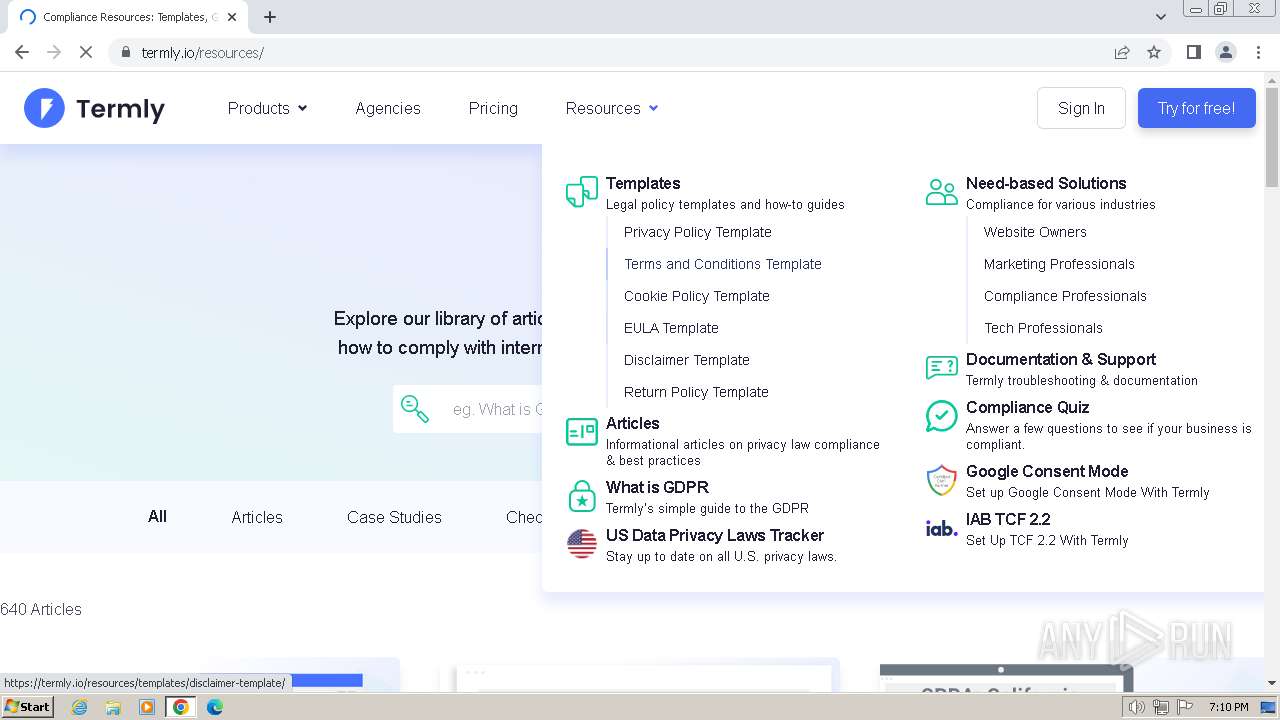Open the Marketing Professionals link
1280x720 pixels.
coord(1059,264)
